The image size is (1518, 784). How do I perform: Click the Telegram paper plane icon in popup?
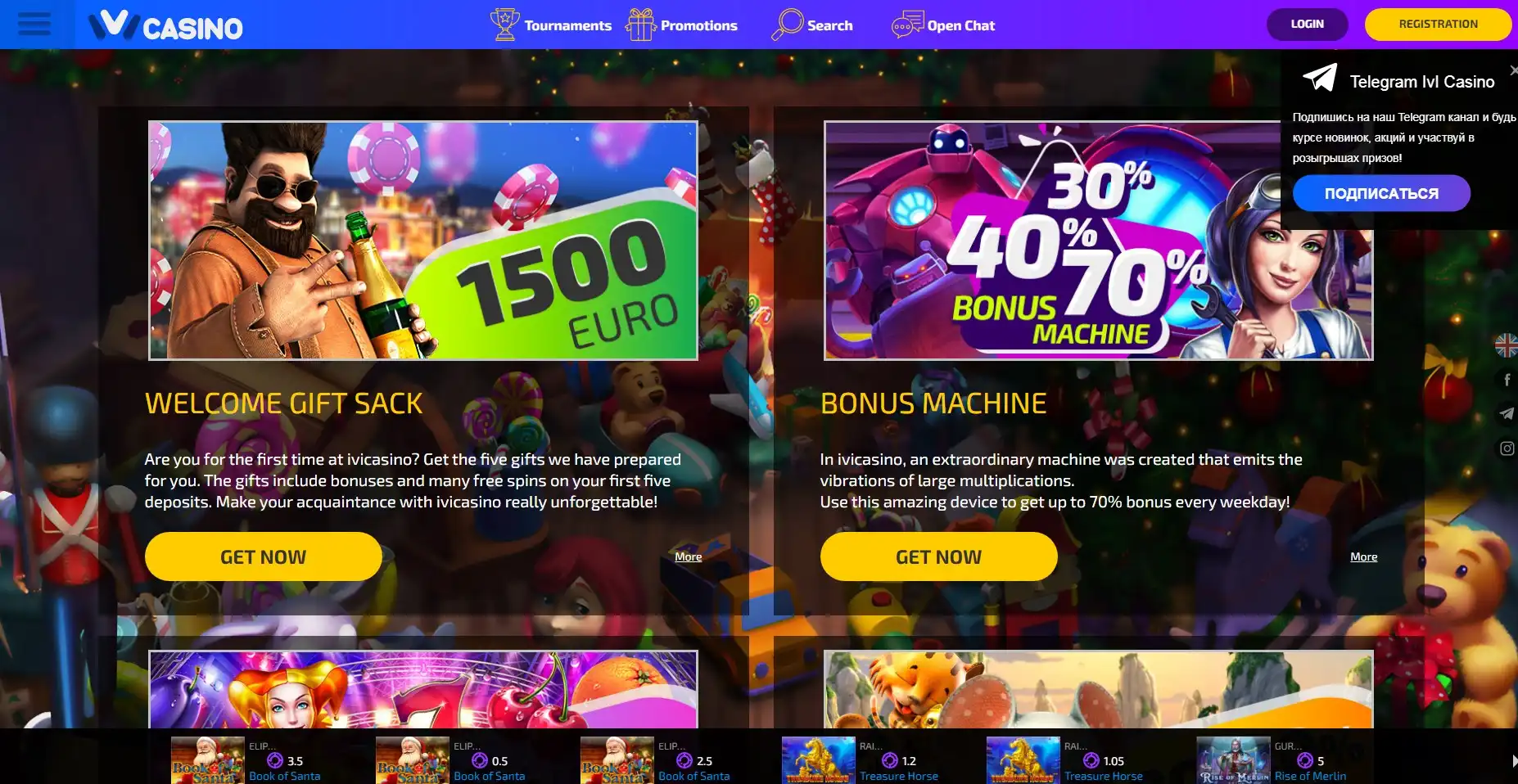[x=1320, y=78]
